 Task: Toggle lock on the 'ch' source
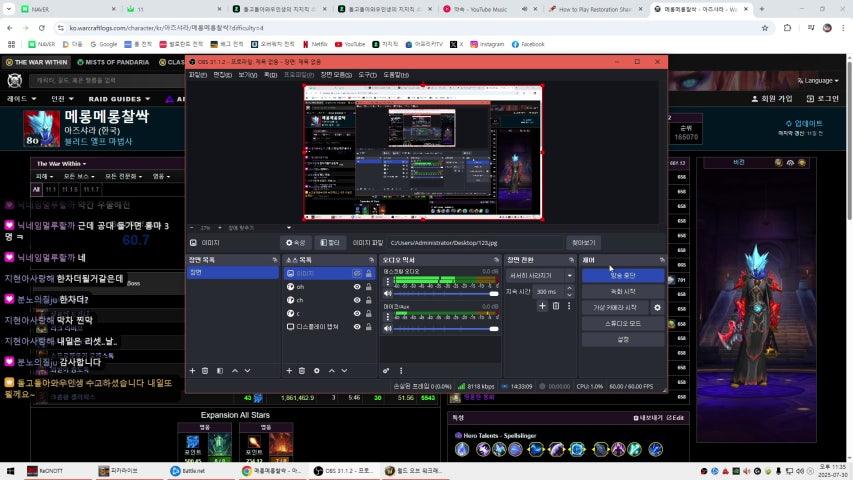tap(369, 300)
